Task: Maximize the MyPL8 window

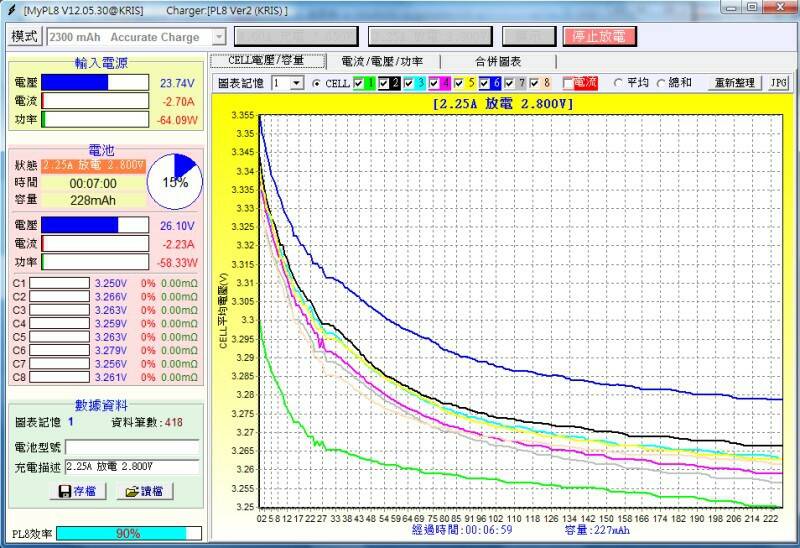Action: pyautogui.click(x=752, y=7)
